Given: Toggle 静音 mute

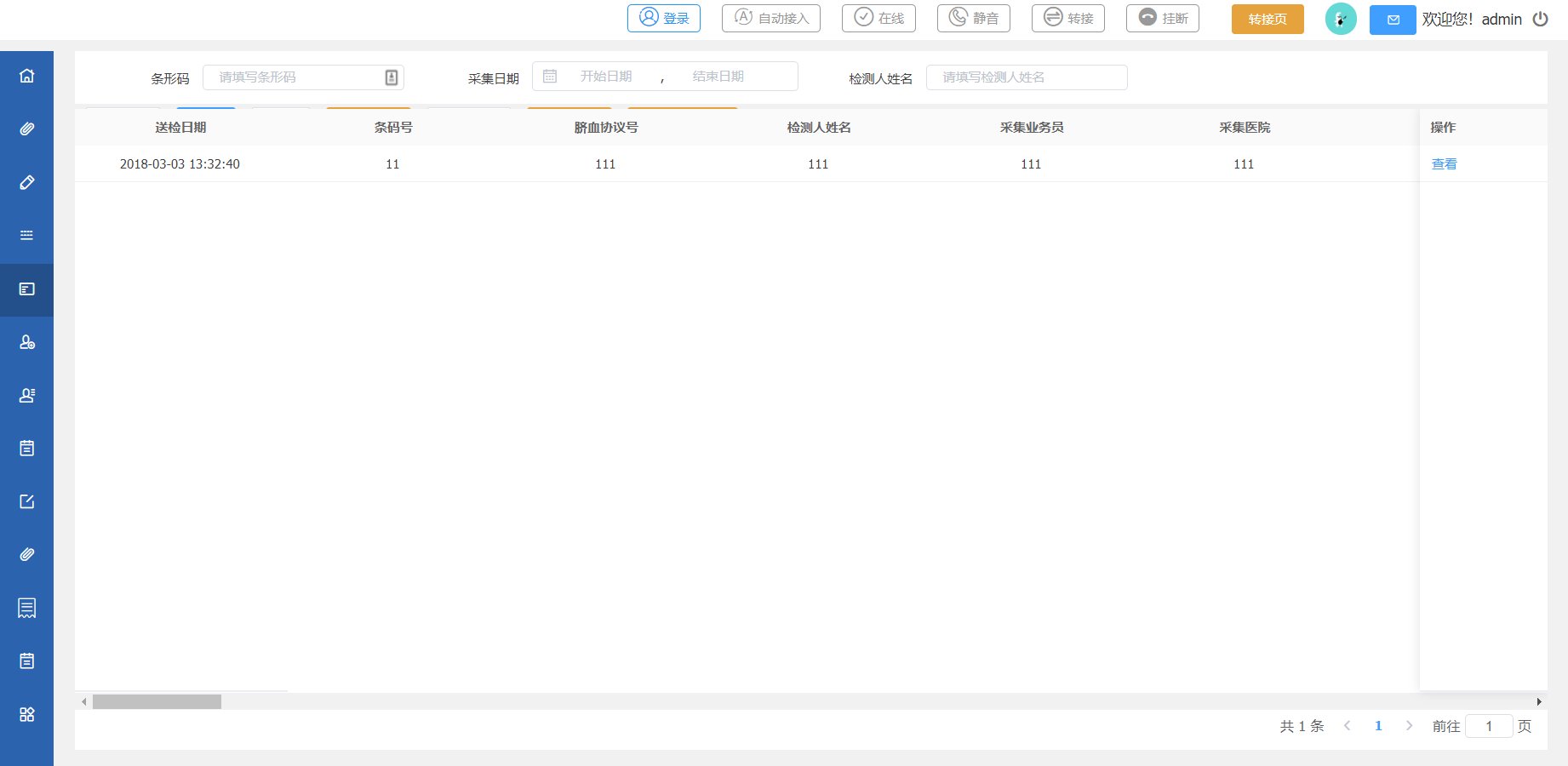Looking at the screenshot, I should 974,18.
